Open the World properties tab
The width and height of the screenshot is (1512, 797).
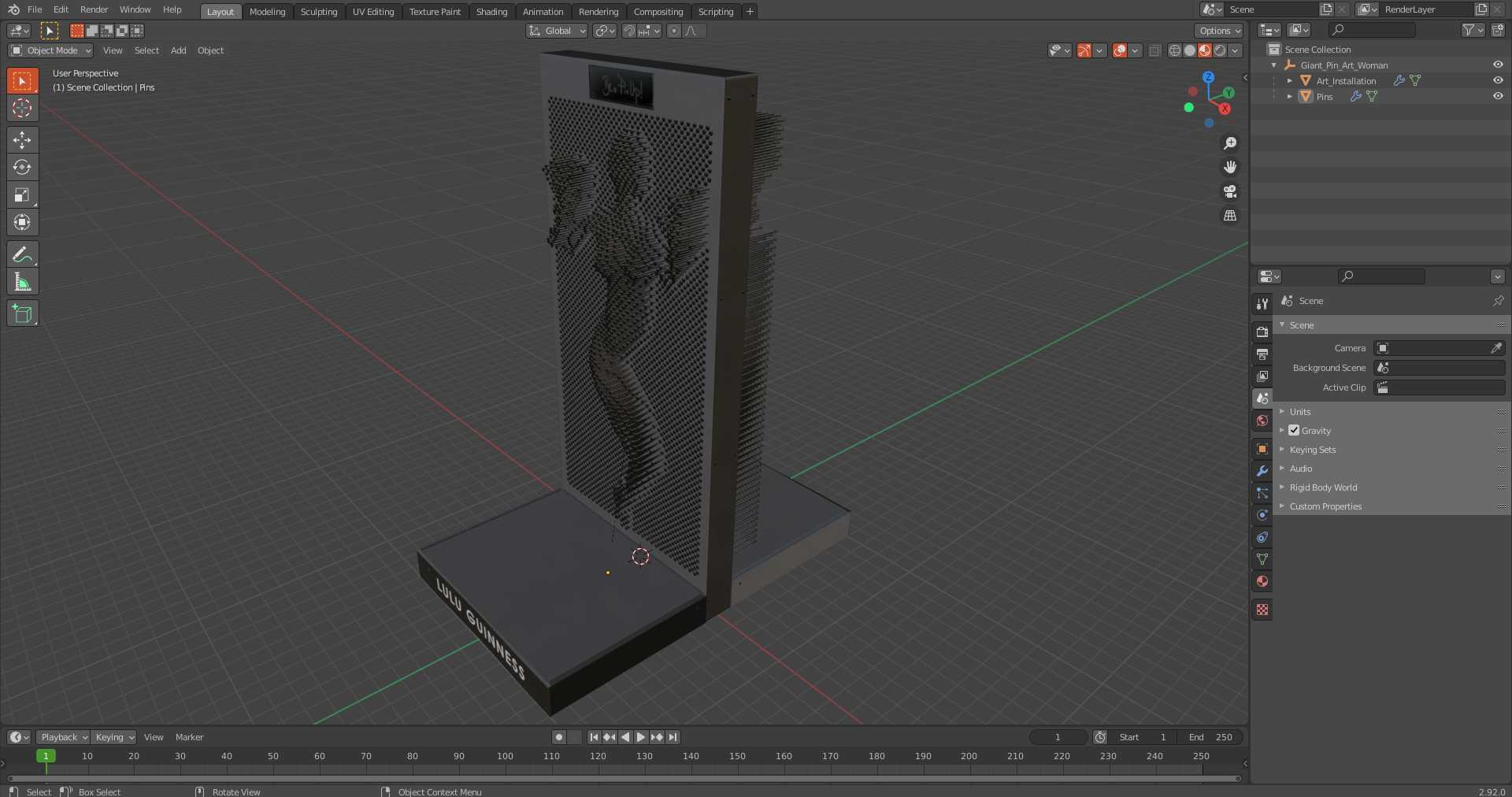tap(1262, 421)
